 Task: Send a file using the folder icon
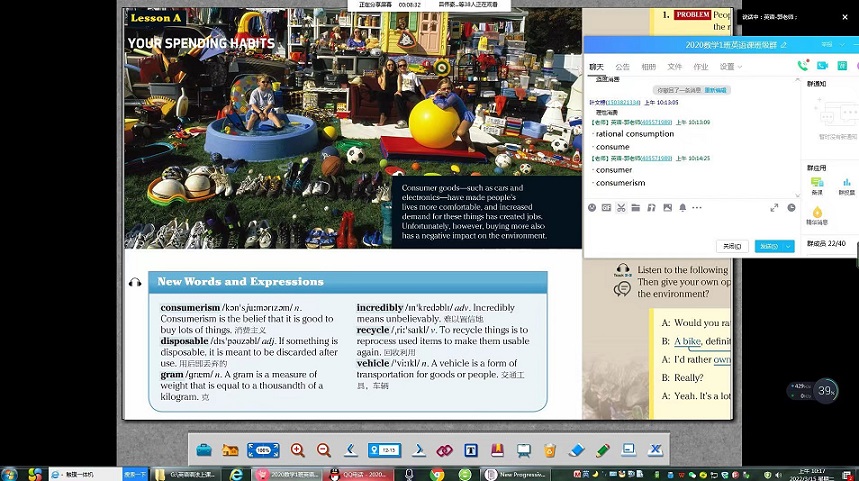pos(635,208)
